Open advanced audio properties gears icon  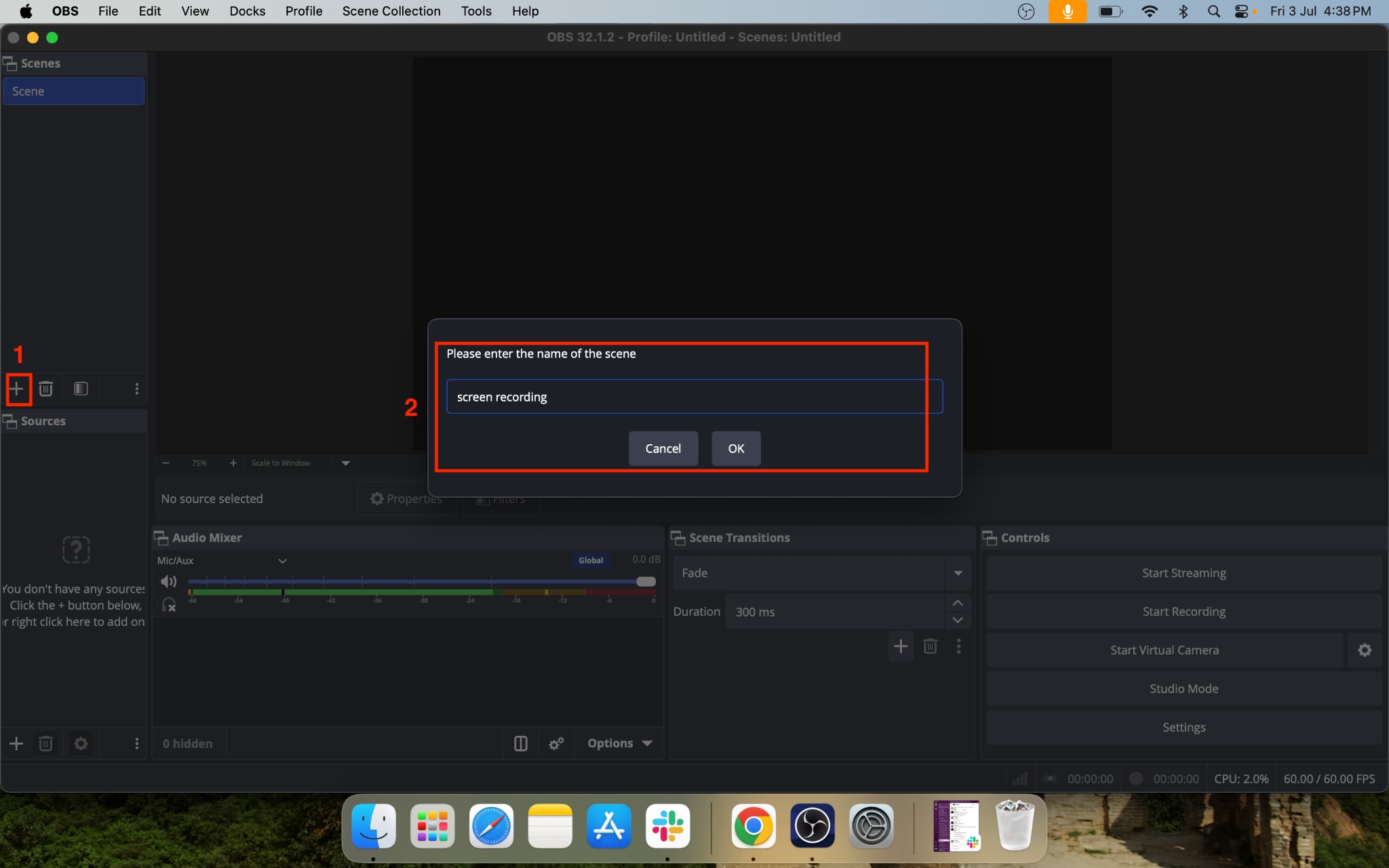click(556, 744)
